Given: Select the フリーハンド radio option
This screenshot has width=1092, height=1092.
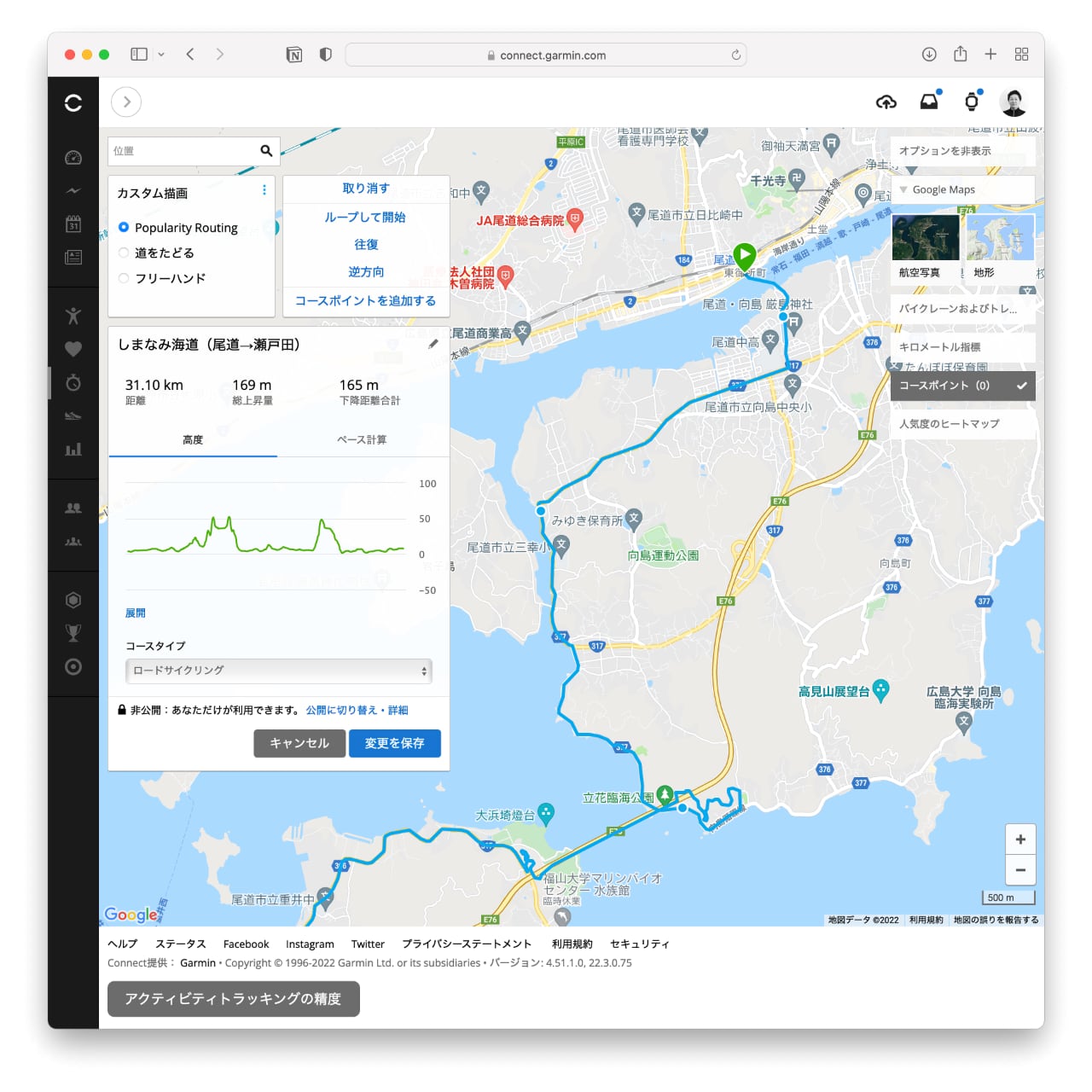Looking at the screenshot, I should click(124, 278).
